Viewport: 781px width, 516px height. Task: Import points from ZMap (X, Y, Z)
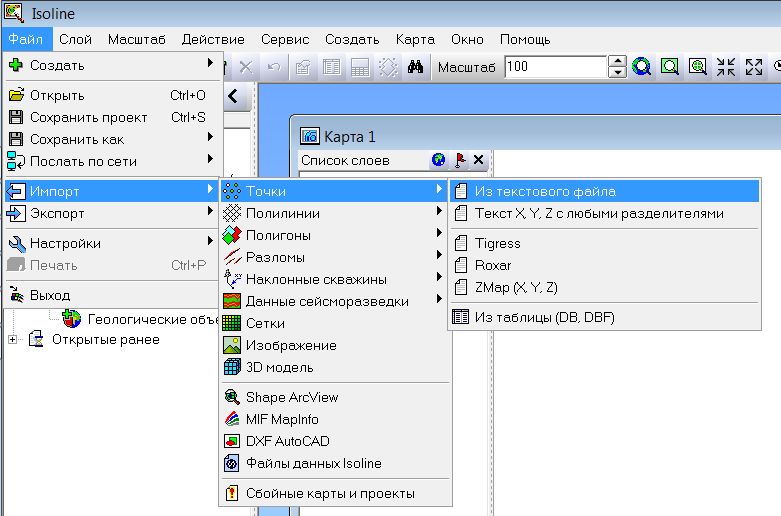[x=604, y=287]
